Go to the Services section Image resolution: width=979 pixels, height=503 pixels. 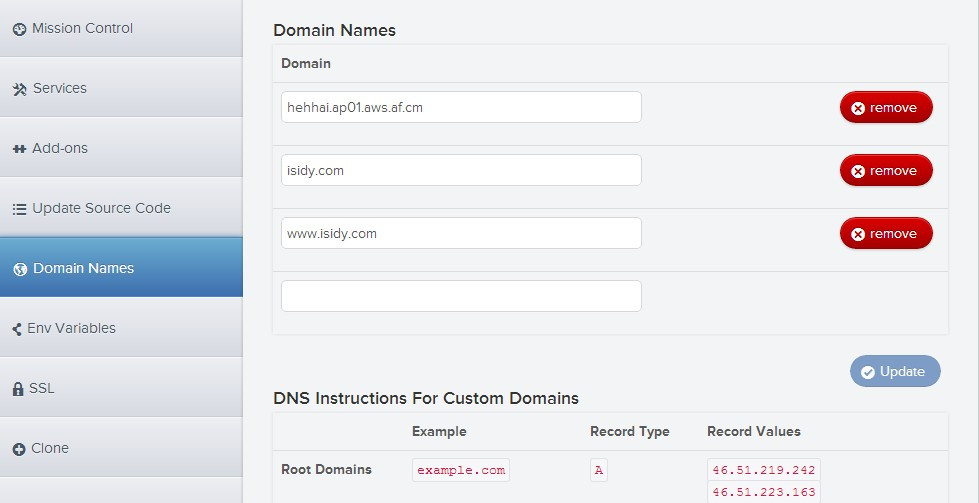(x=59, y=88)
